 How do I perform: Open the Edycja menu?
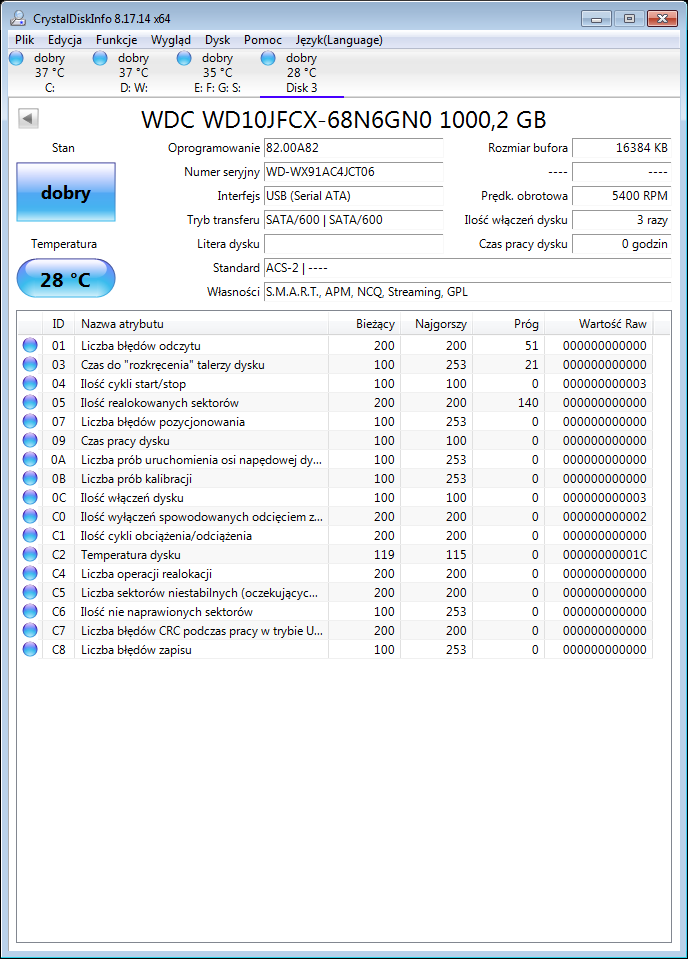coord(65,40)
